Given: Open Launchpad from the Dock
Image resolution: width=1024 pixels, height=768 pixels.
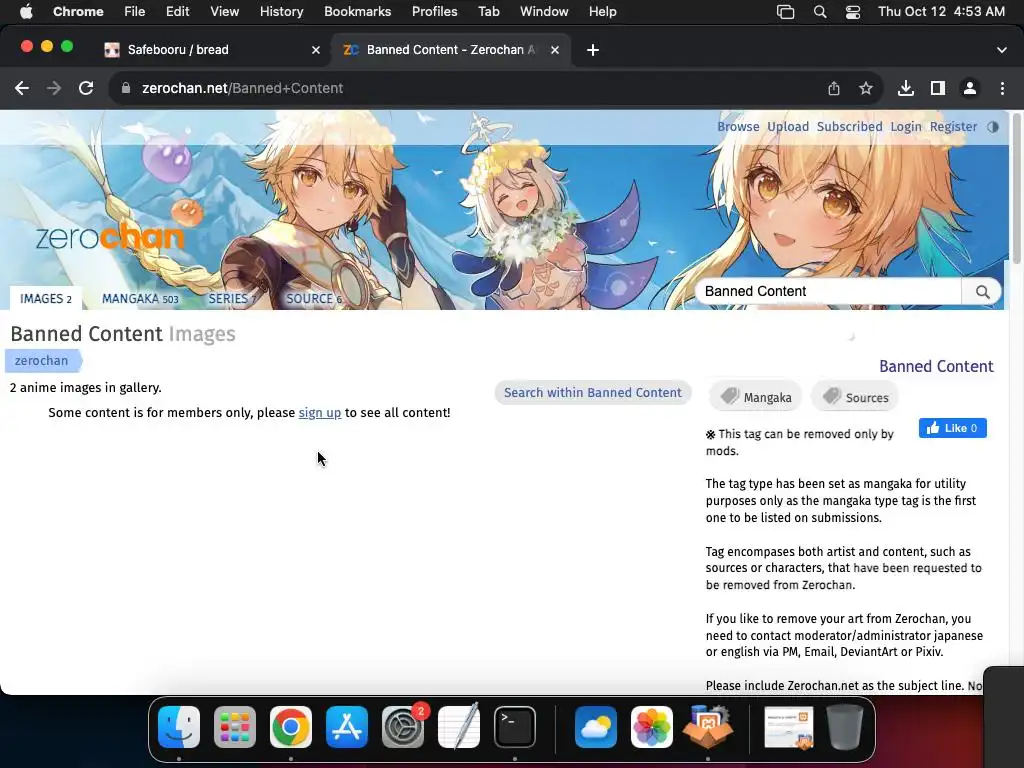Looking at the screenshot, I should [235, 727].
